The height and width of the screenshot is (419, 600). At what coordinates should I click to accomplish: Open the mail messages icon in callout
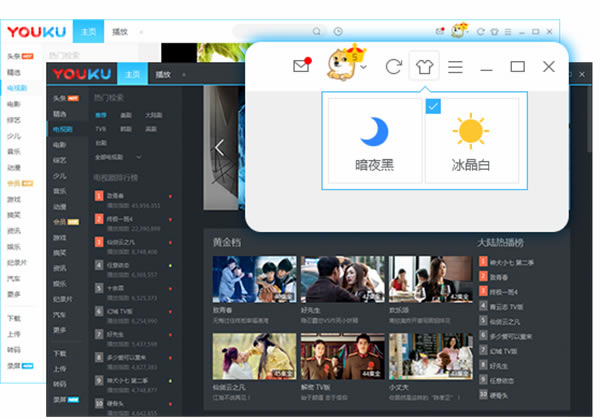pyautogui.click(x=300, y=67)
